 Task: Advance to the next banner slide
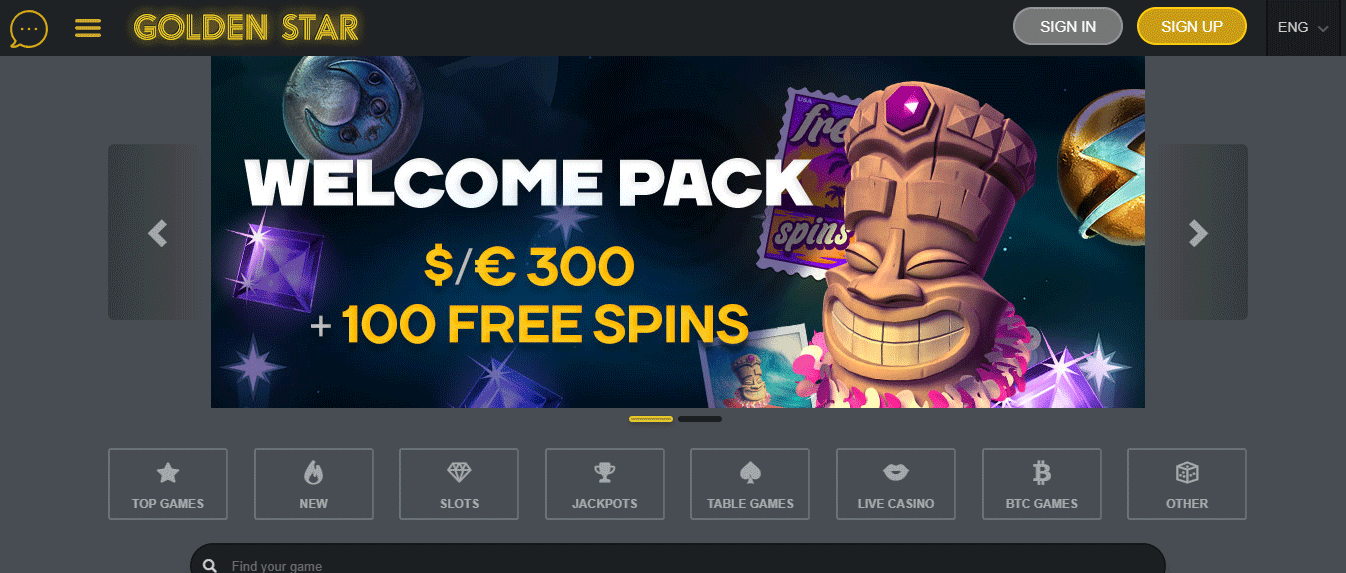pyautogui.click(x=1198, y=232)
